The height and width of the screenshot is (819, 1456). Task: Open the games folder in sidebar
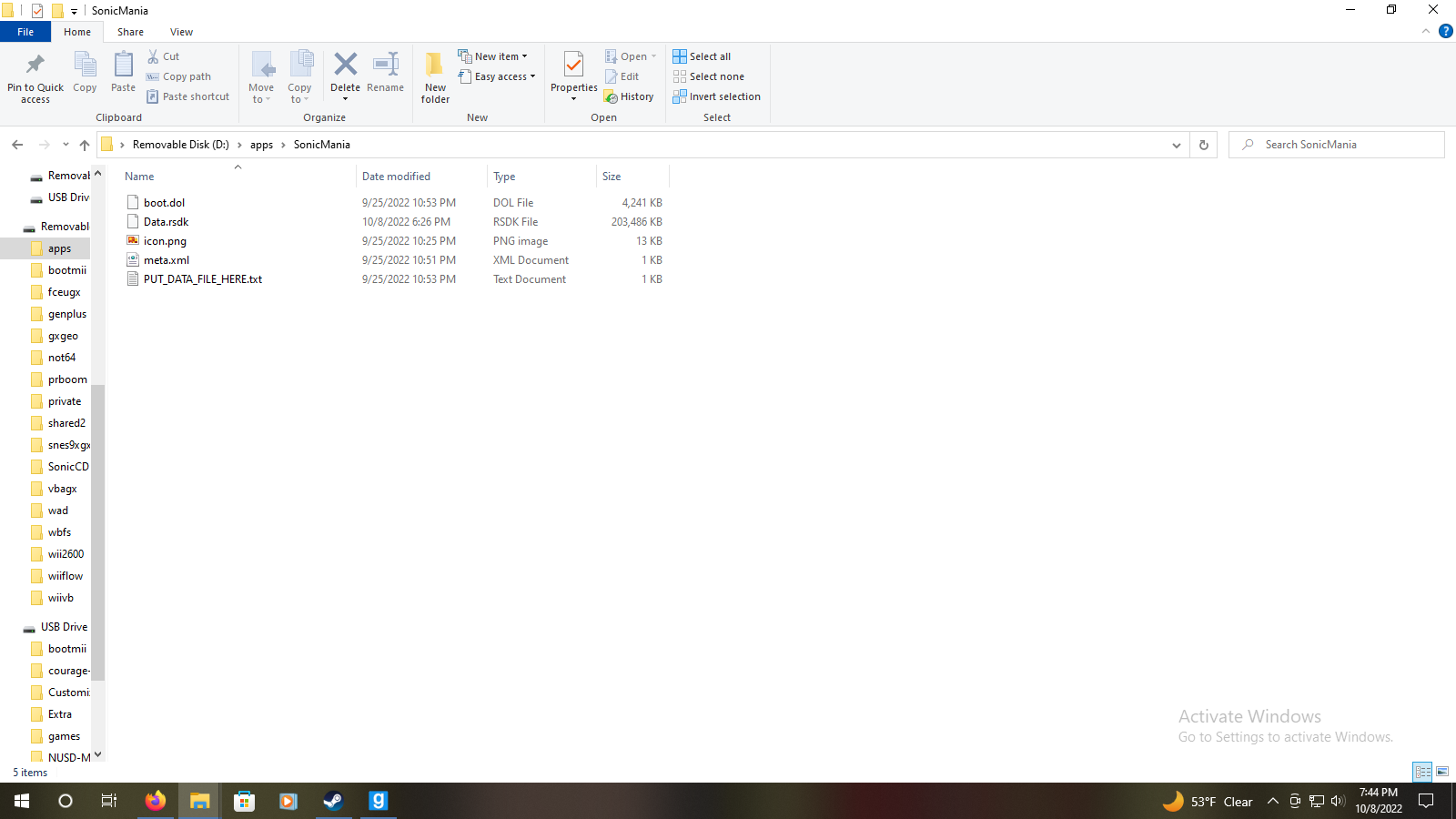click(64, 736)
